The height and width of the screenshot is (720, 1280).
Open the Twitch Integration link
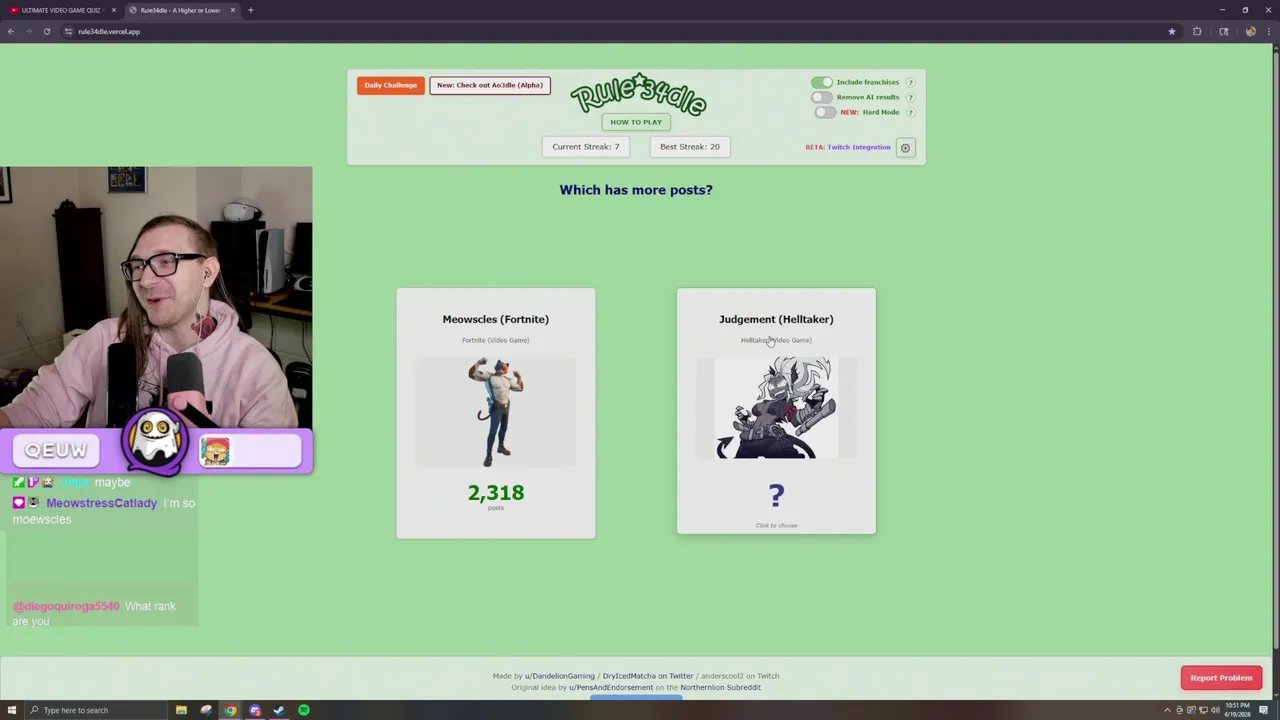pos(859,147)
